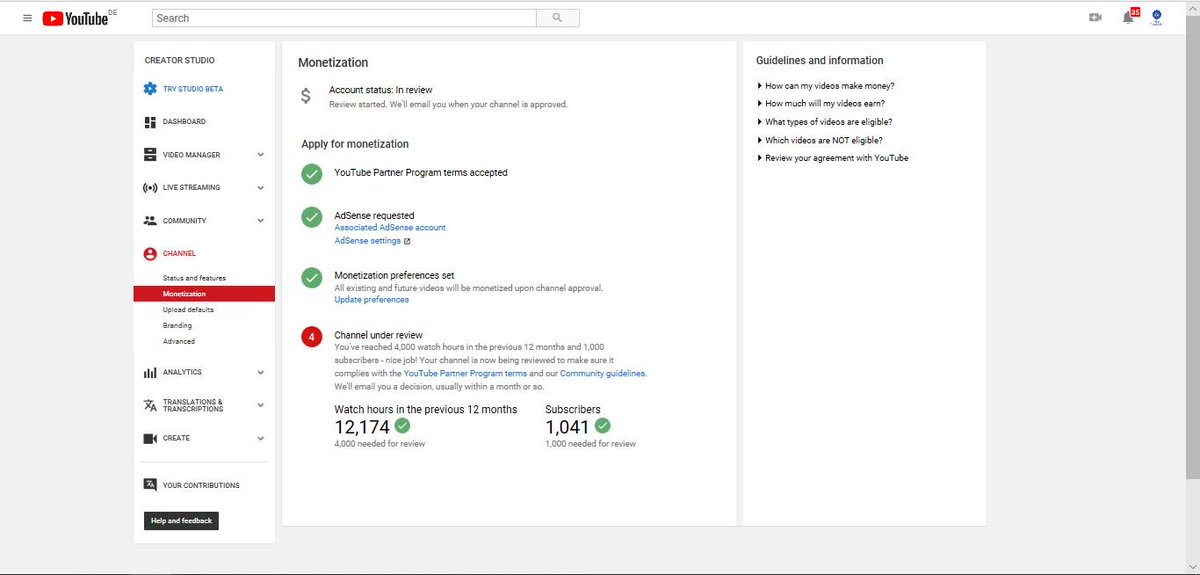Open the hamburger guide menu
This screenshot has height=575, width=1200.
(x=27, y=18)
